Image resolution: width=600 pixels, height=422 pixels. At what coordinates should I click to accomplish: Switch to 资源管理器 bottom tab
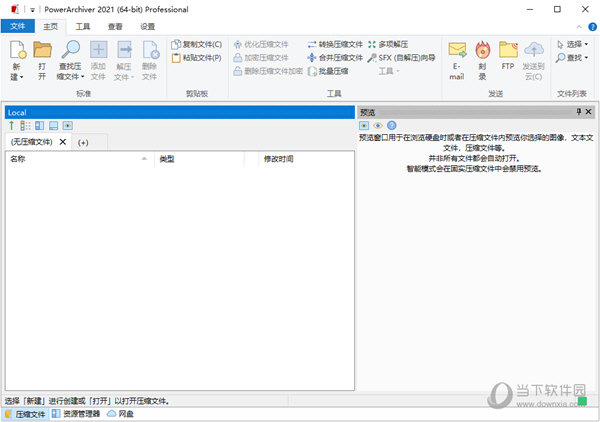tap(76, 414)
